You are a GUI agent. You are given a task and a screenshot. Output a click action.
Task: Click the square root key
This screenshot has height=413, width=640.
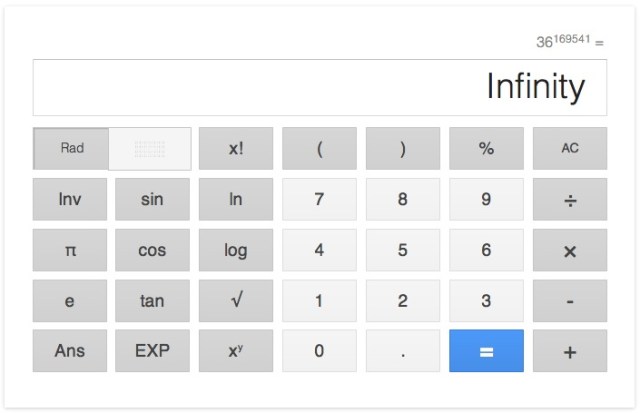pos(236,300)
